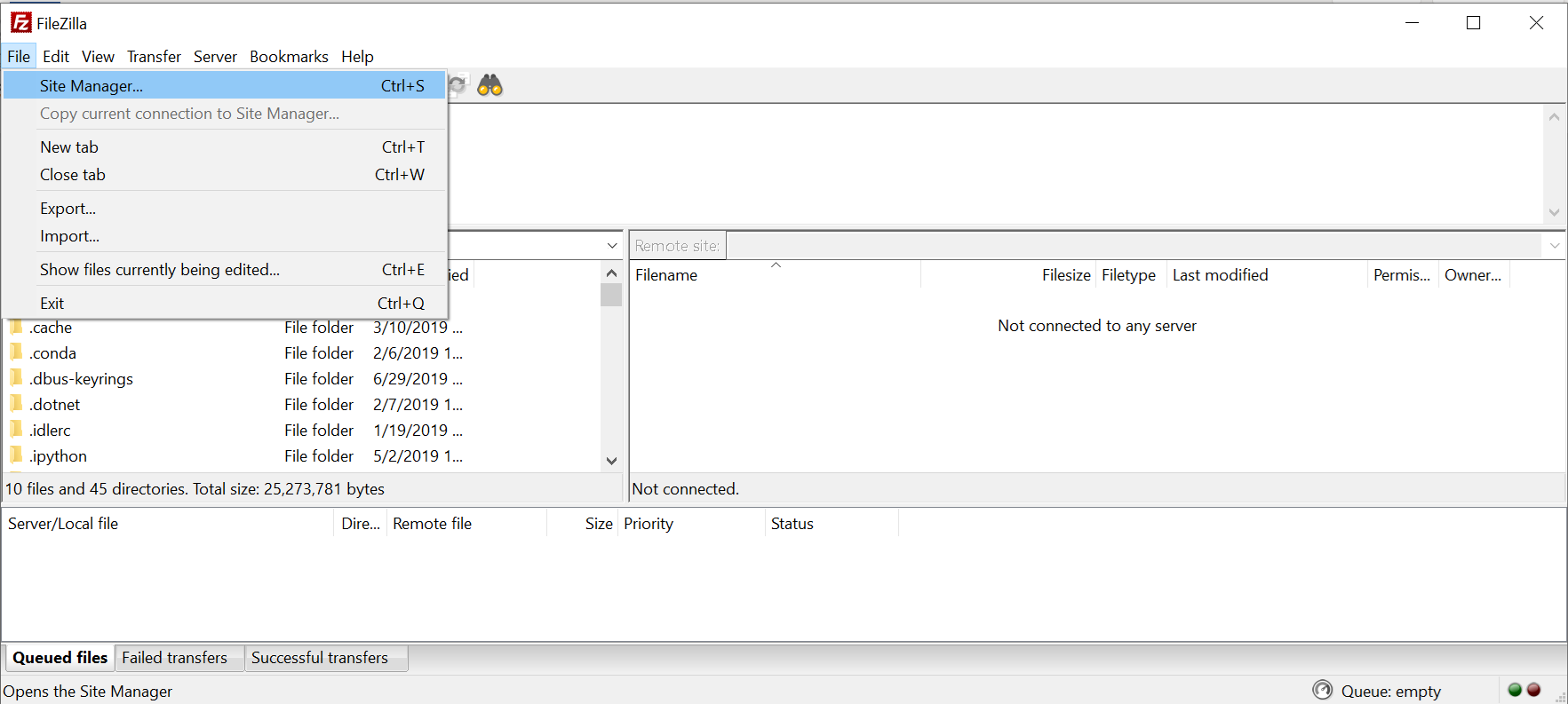
Task: Click the 'Not connected.' remote status text
Action: 685,488
